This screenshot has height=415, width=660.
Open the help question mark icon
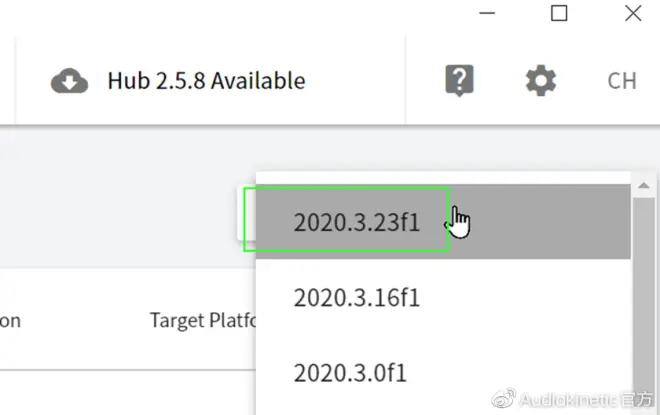(x=459, y=80)
